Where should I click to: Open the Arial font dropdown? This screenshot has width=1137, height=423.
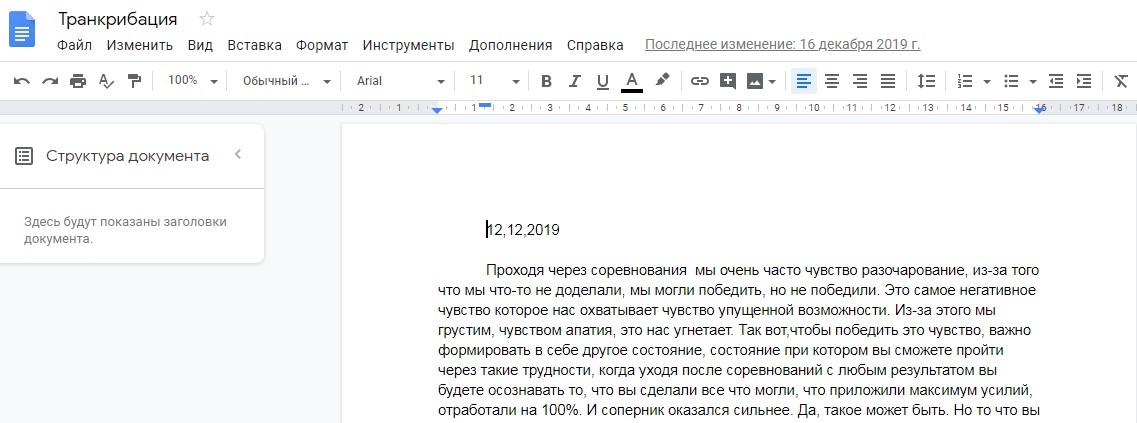coord(400,81)
